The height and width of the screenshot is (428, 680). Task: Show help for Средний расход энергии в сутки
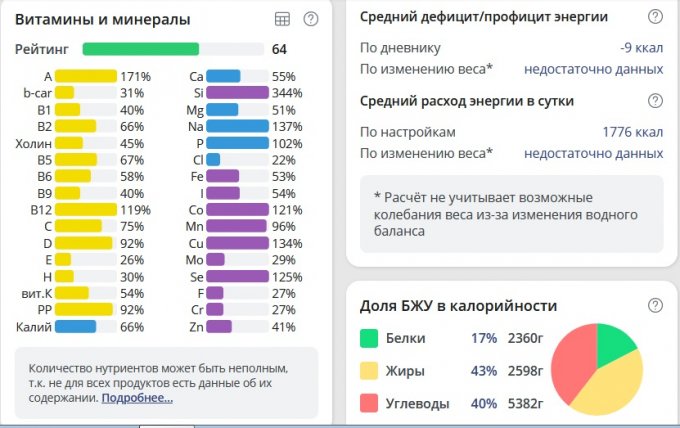coord(655,101)
